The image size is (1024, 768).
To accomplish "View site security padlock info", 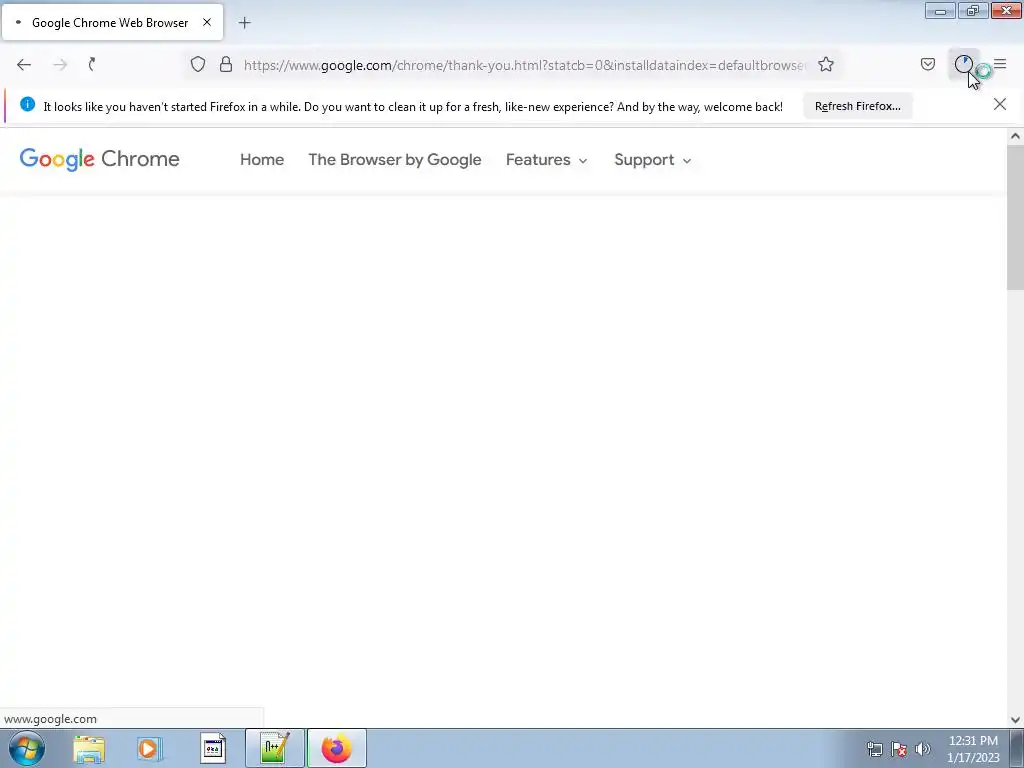I will (226, 64).
